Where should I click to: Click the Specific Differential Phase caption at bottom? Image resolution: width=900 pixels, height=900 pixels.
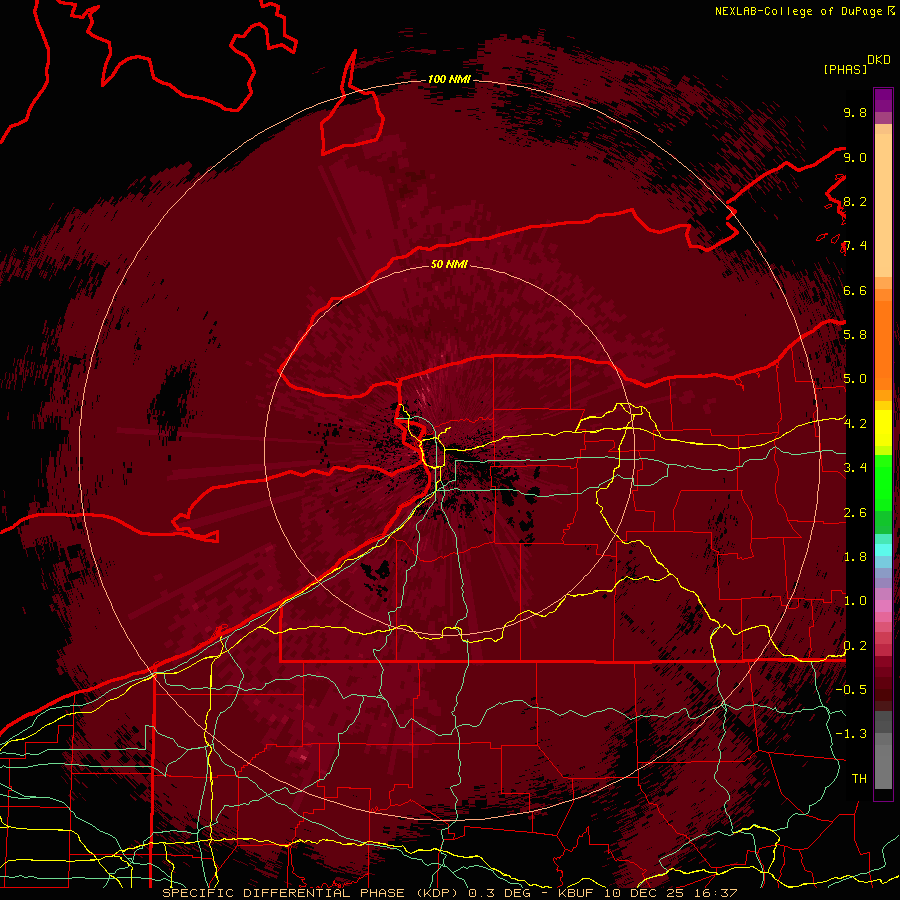(x=450, y=893)
